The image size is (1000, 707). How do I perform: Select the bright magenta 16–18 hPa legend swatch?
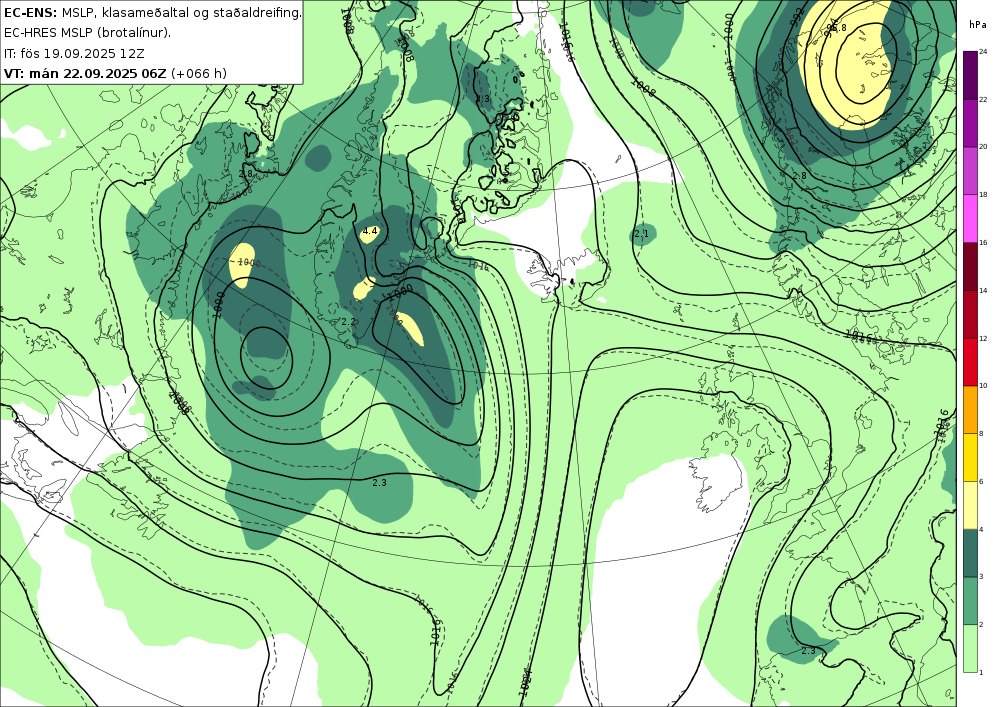click(x=971, y=219)
